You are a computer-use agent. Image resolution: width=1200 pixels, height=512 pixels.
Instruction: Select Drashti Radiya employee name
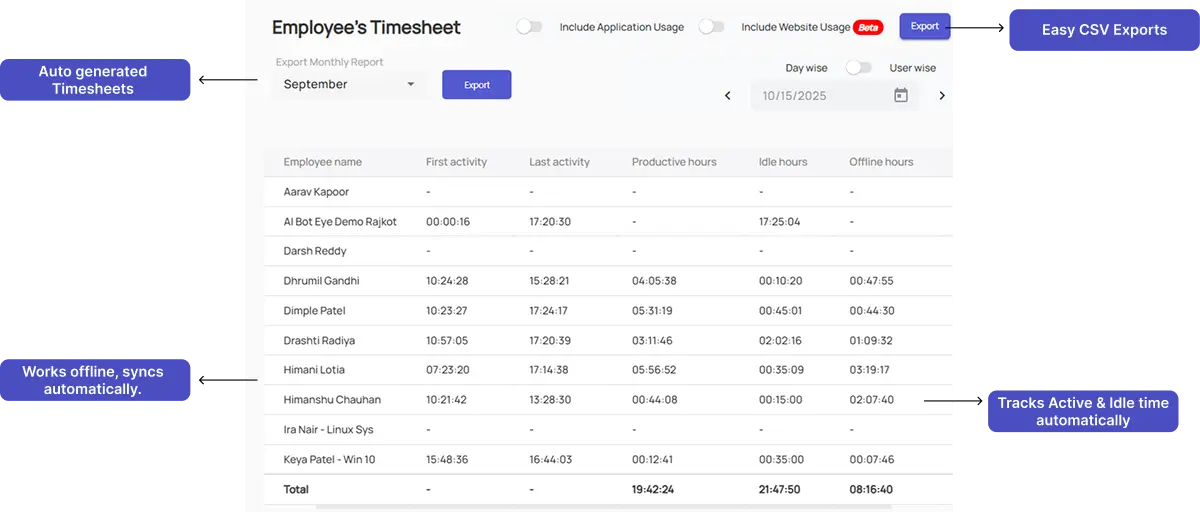(319, 341)
